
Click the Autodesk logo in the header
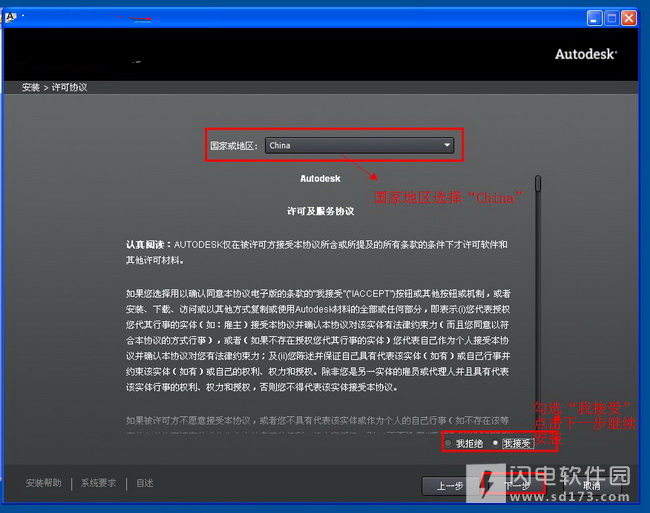click(586, 54)
